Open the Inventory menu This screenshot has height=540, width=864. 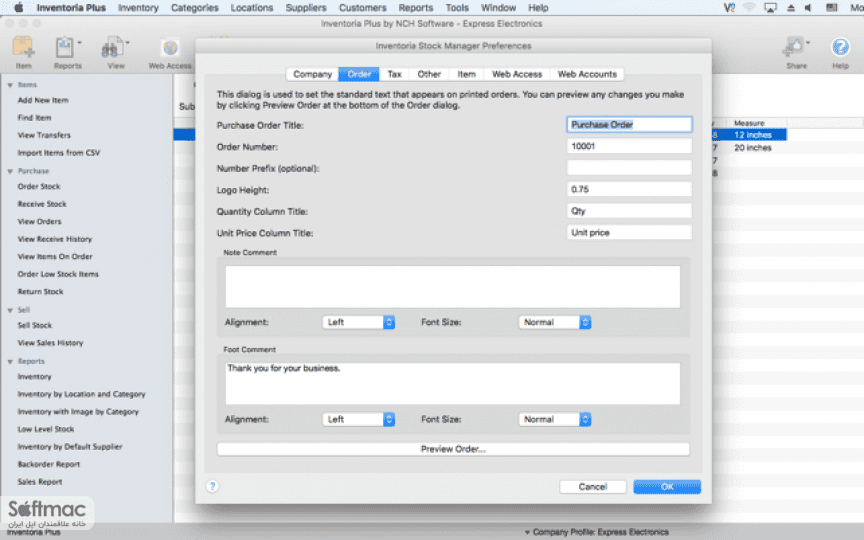click(138, 8)
